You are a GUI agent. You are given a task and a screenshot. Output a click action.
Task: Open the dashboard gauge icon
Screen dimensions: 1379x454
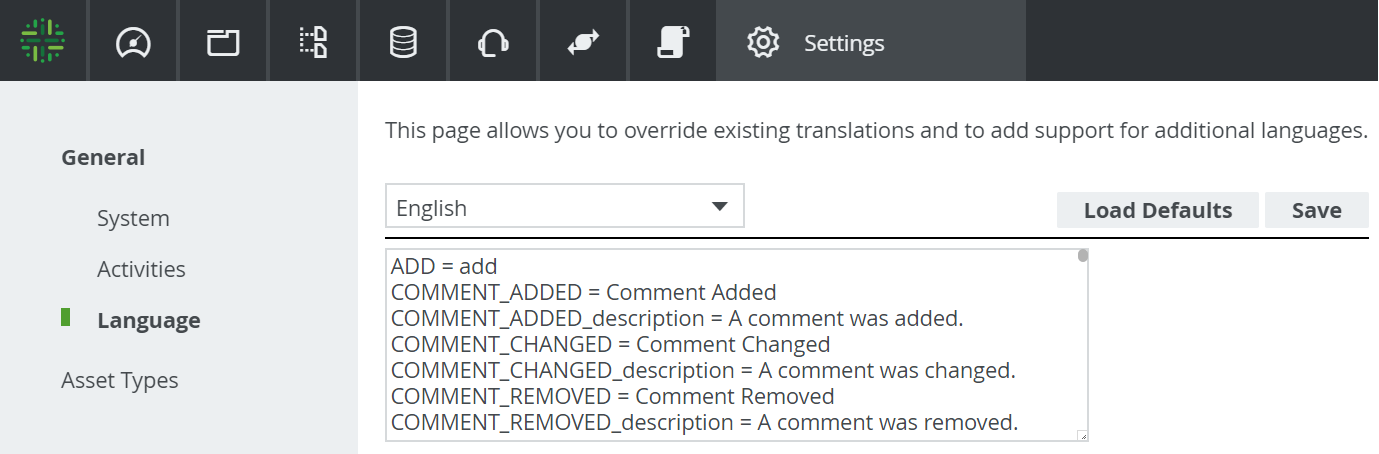[x=133, y=42]
